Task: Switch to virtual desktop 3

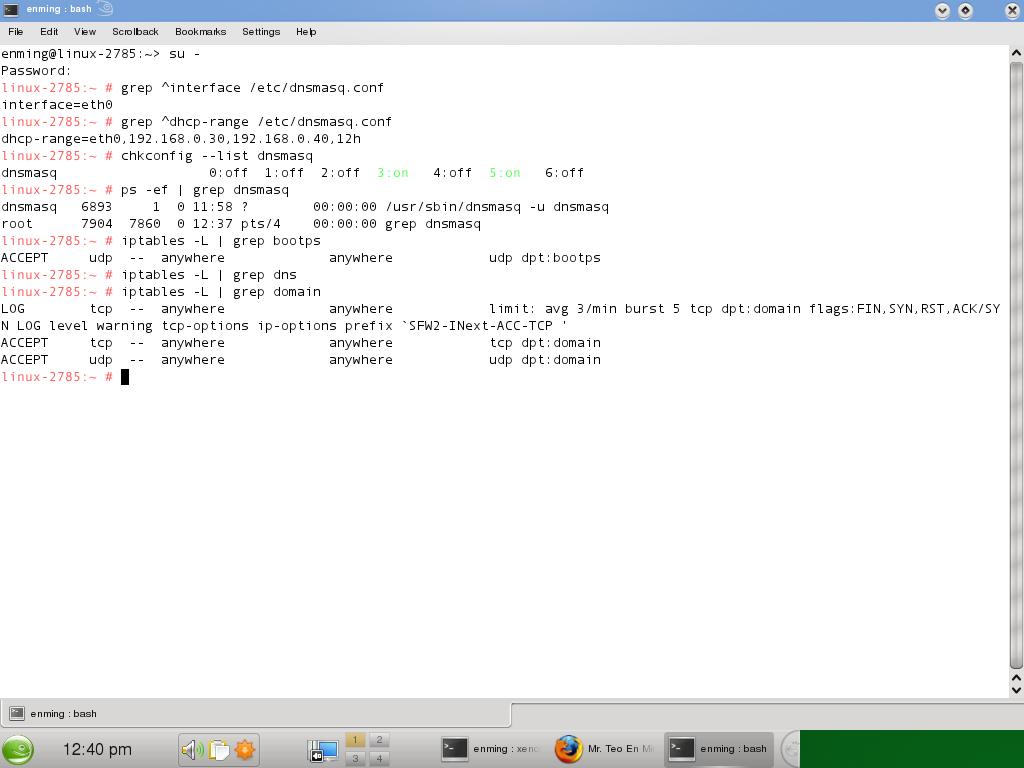Action: pyautogui.click(x=355, y=758)
